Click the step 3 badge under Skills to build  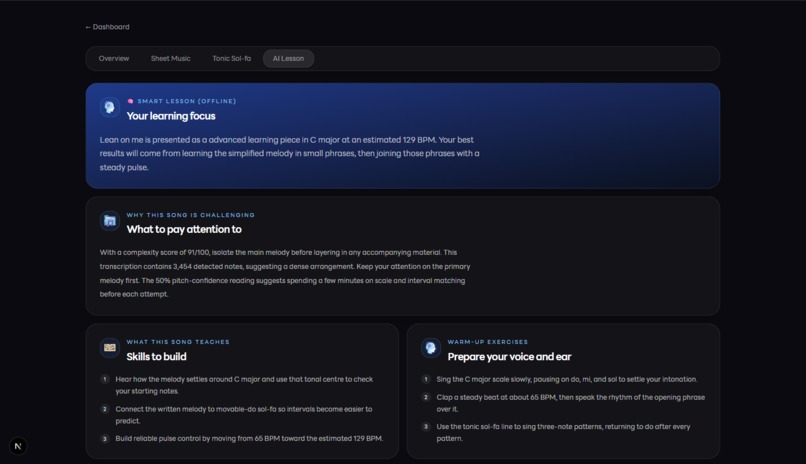[105, 439]
